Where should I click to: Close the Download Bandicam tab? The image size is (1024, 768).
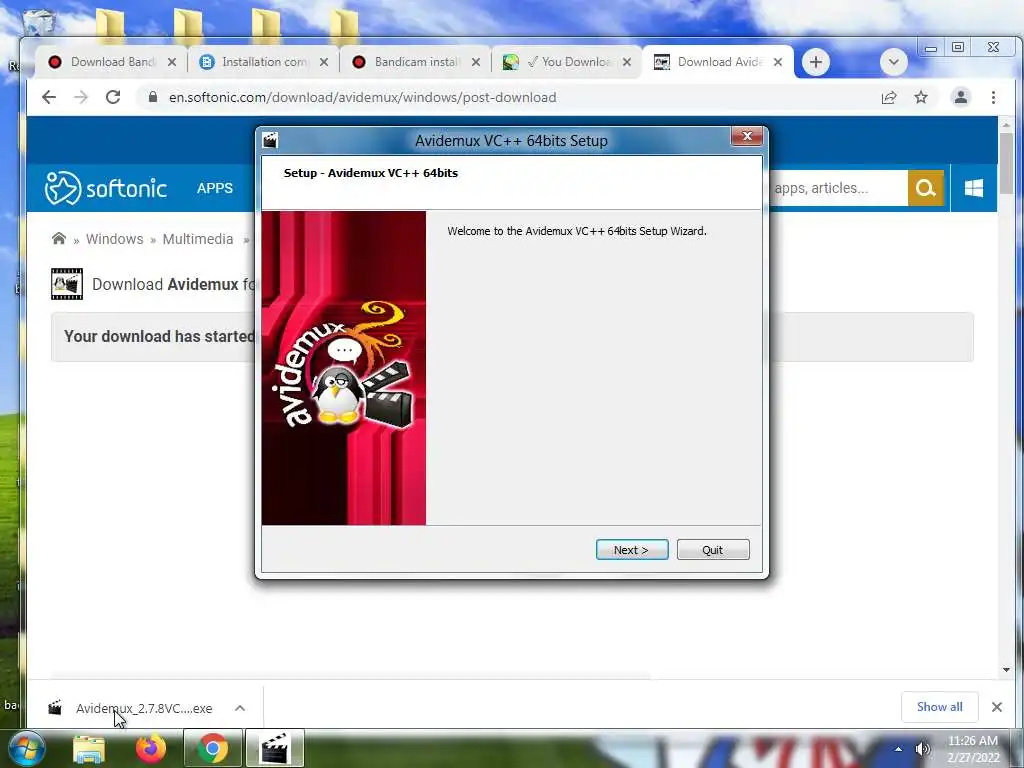(172, 62)
